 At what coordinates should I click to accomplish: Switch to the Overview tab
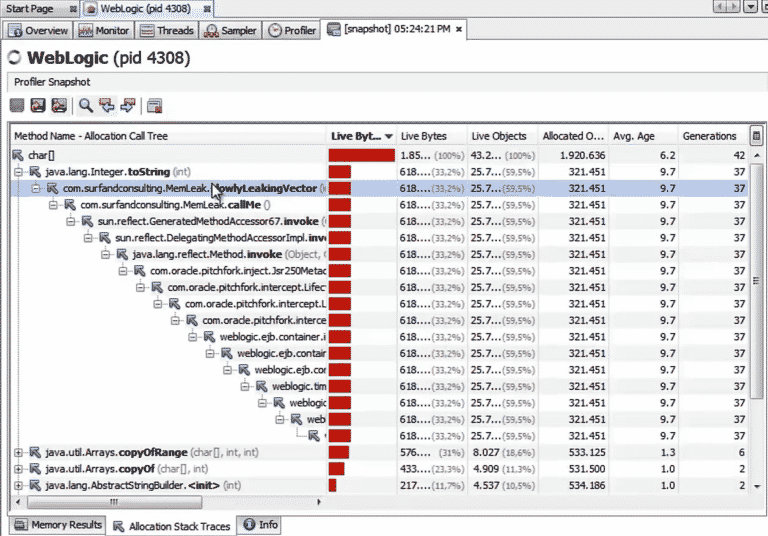coord(38,30)
